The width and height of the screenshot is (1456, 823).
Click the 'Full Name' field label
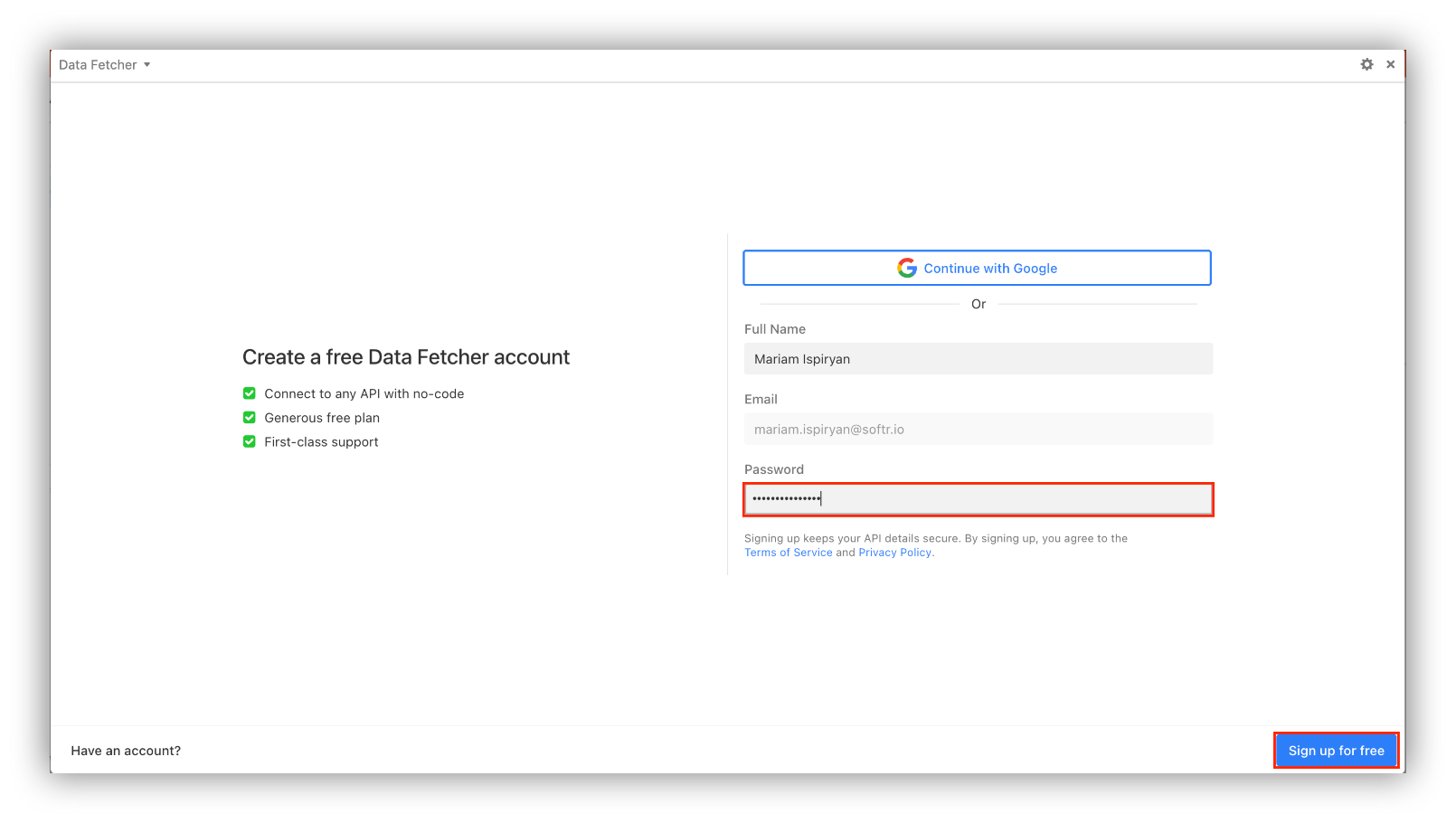point(775,329)
